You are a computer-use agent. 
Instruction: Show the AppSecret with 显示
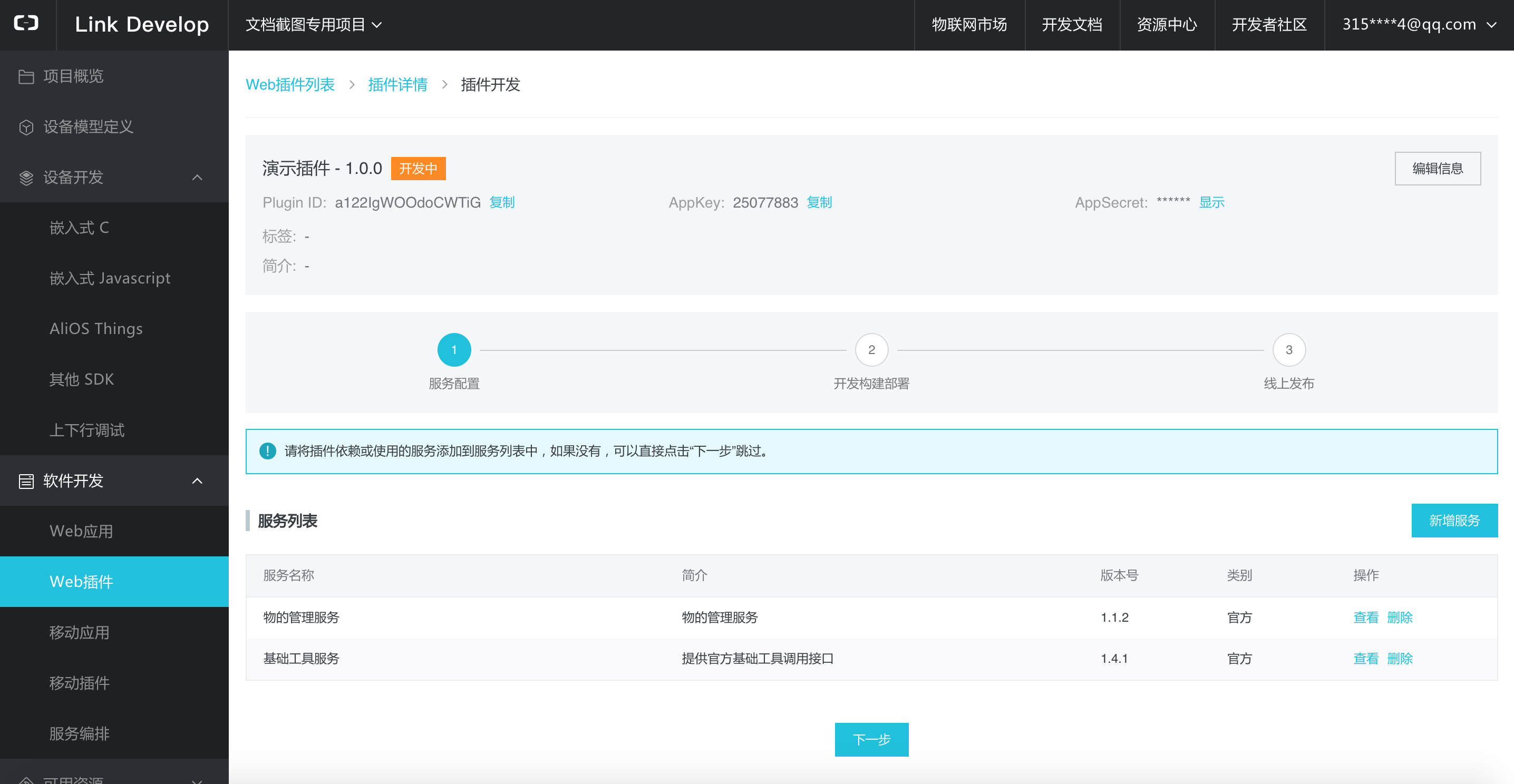[x=1212, y=203]
